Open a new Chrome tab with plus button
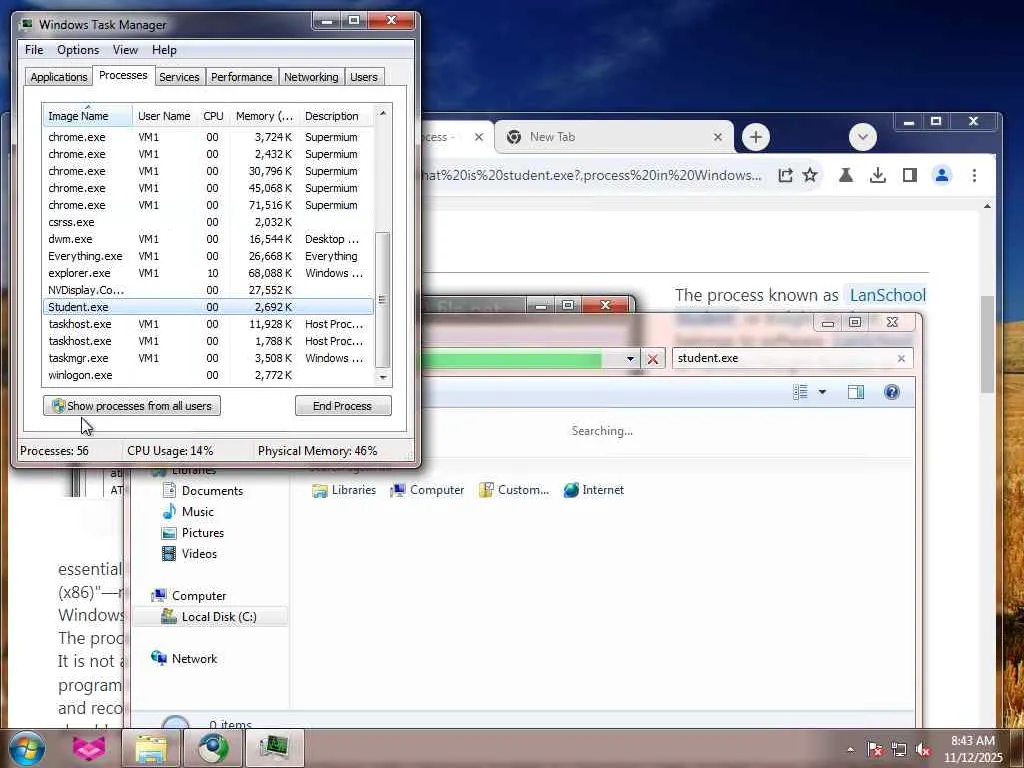Image resolution: width=1024 pixels, height=768 pixels. click(x=756, y=137)
